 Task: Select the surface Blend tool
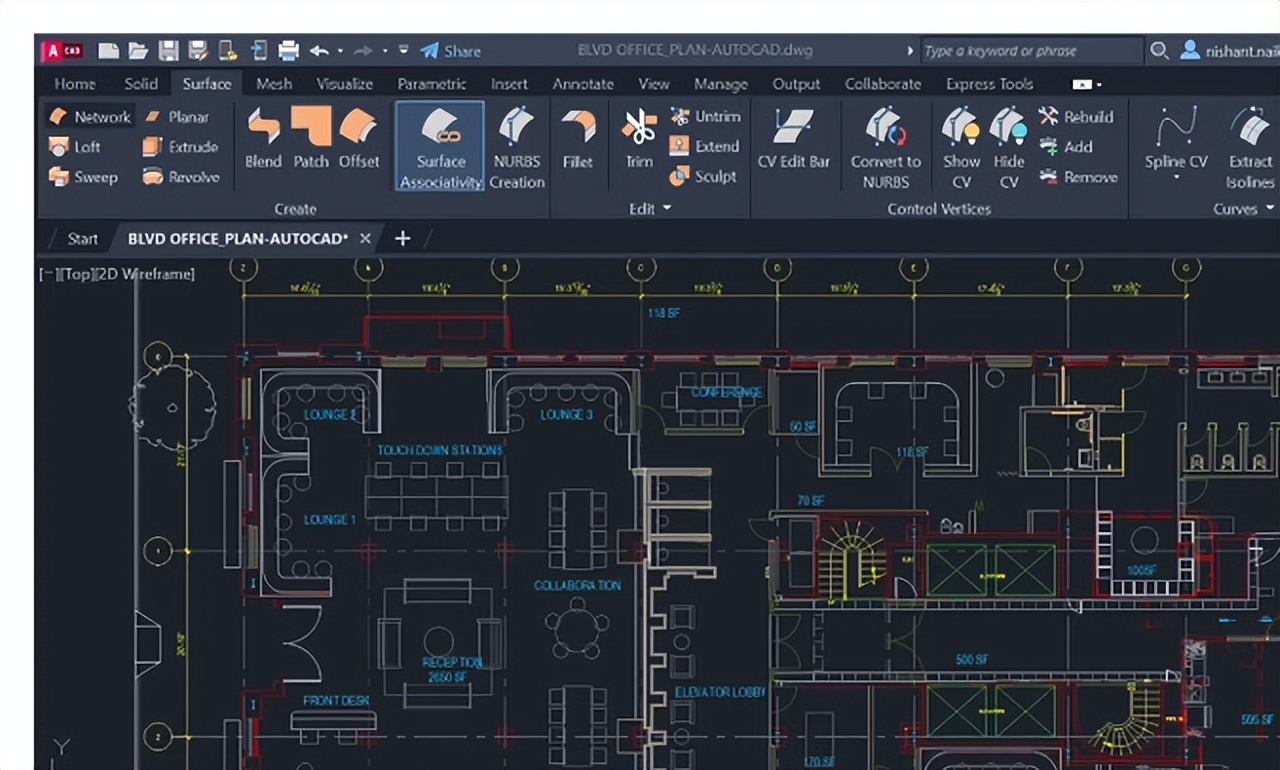(263, 139)
